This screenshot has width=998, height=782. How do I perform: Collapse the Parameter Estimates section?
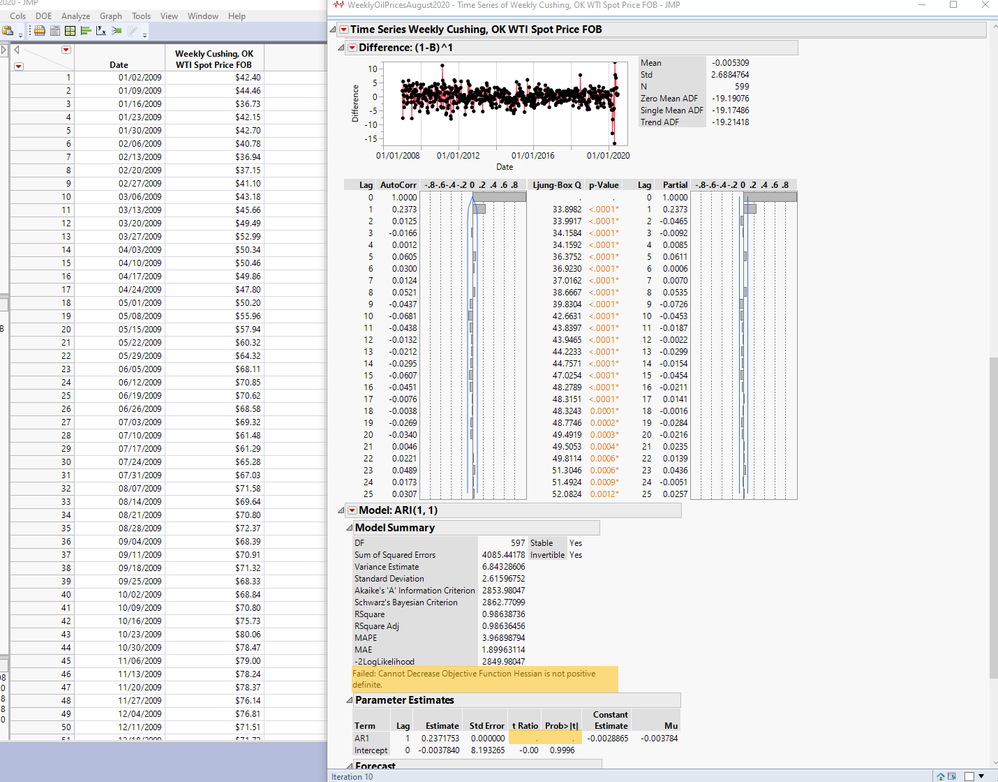coord(348,701)
